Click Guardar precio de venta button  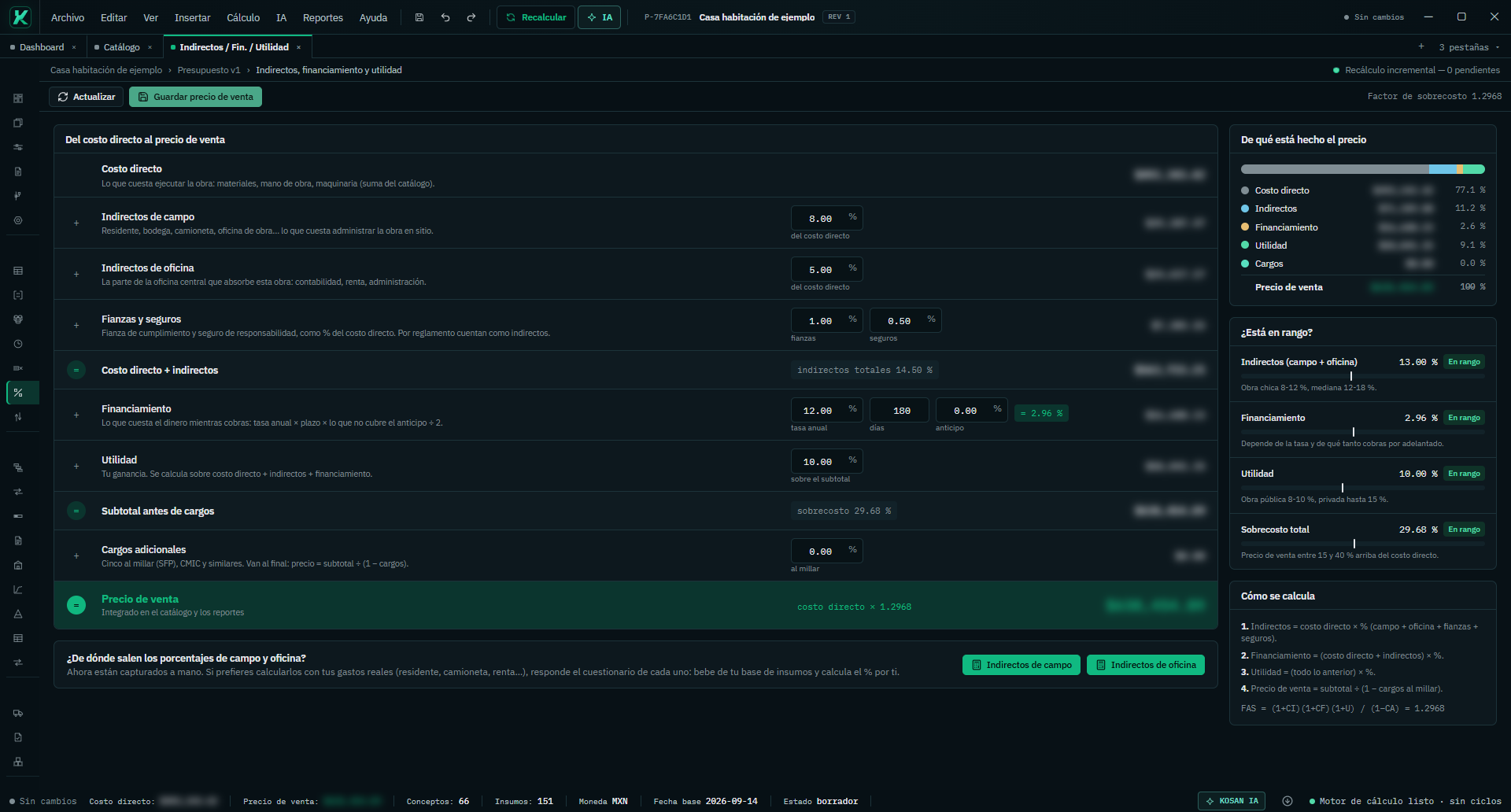click(x=195, y=97)
